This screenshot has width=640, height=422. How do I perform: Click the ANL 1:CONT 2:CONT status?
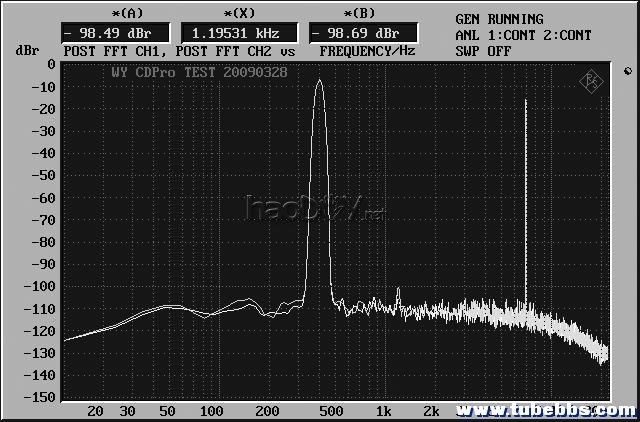coord(523,35)
